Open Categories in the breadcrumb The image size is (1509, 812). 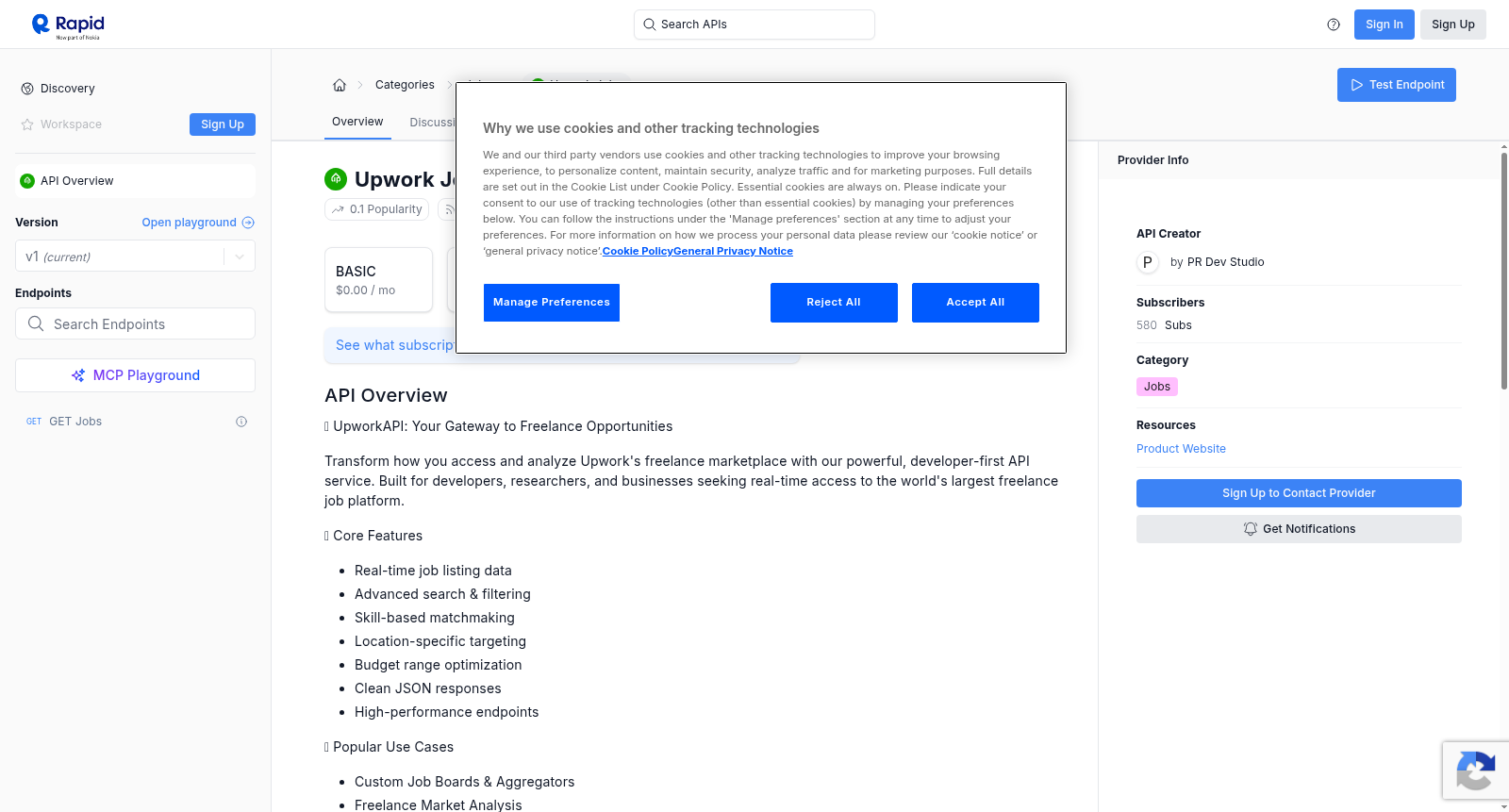pos(405,85)
